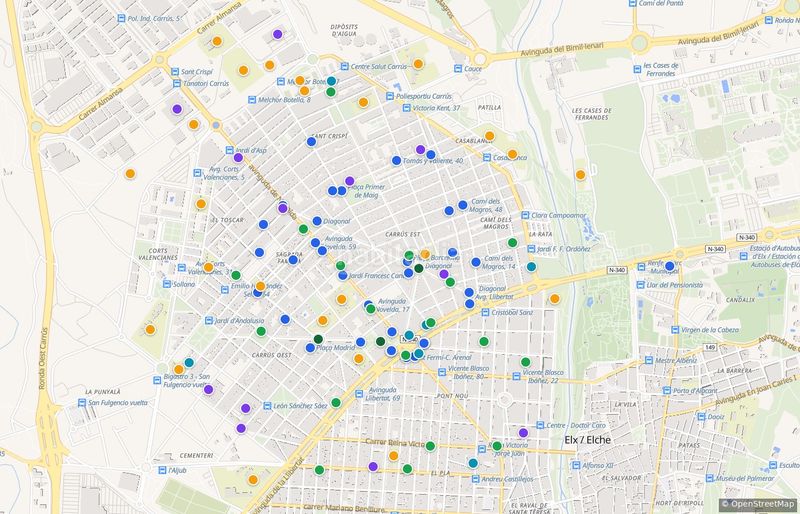The image size is (800, 514).
Task: Open the San Fulgencio vuelta stop icon
Action: pyautogui.click(x=82, y=403)
